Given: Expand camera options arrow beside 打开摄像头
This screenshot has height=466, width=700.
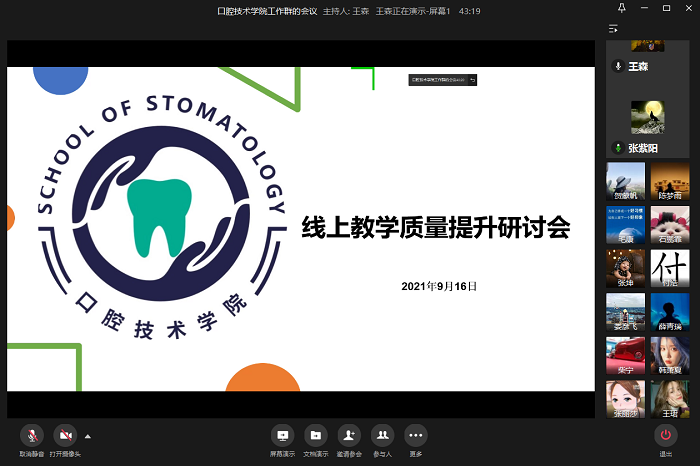Looking at the screenshot, I should point(88,436).
